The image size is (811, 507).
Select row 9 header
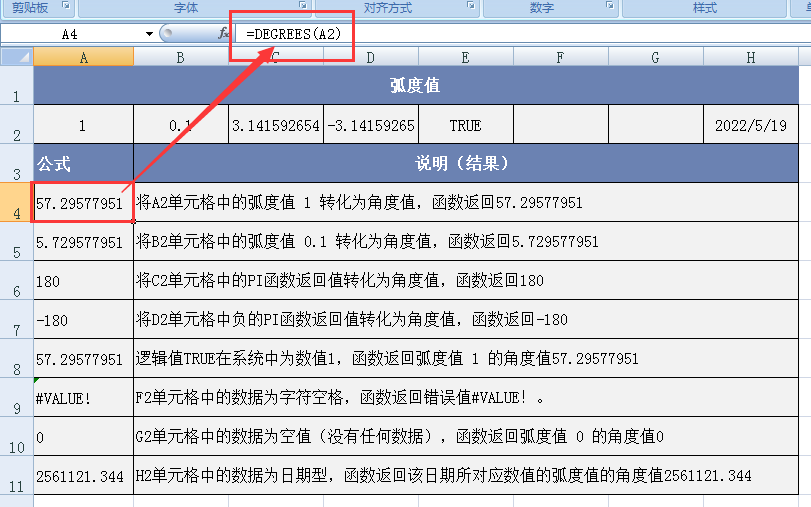(x=17, y=397)
